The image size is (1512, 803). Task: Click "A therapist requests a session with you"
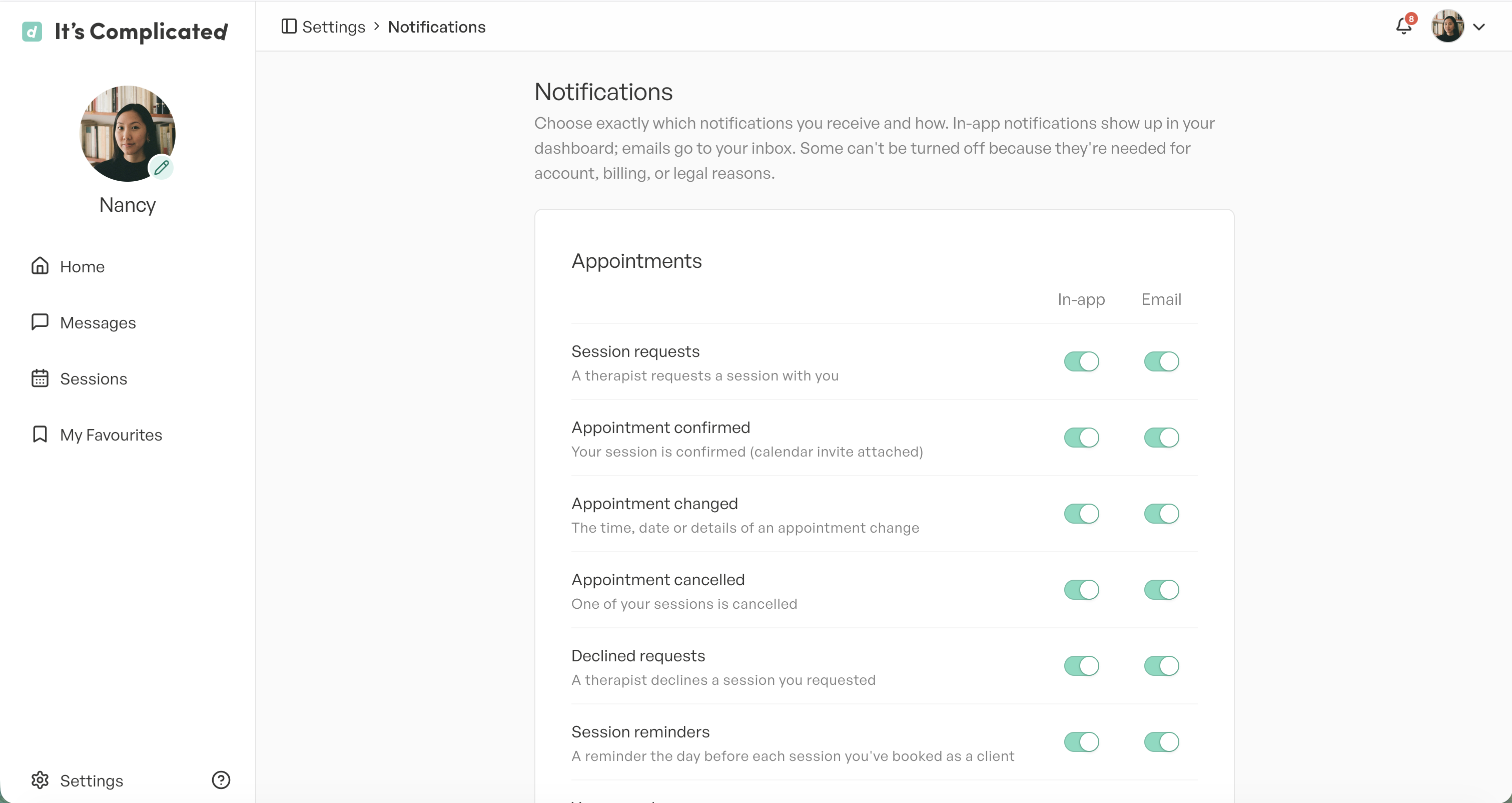click(x=705, y=375)
